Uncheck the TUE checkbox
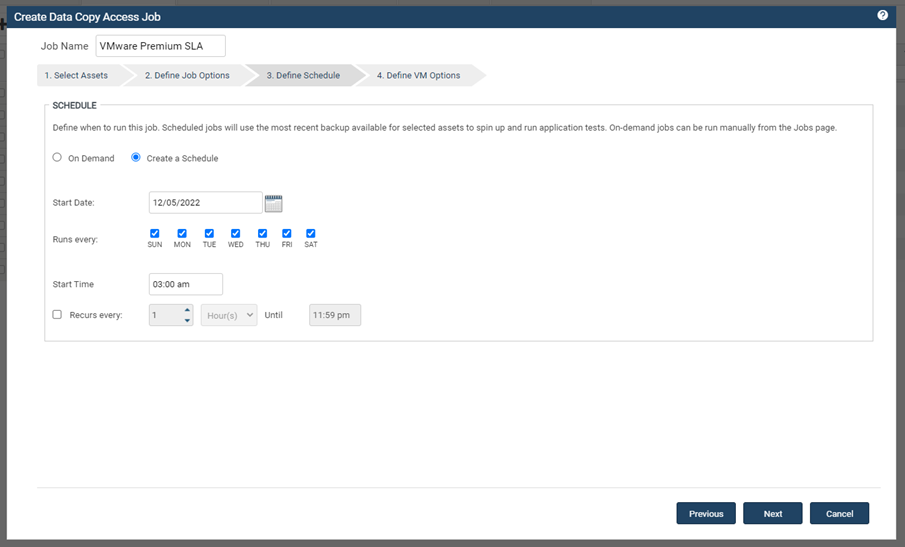The image size is (905, 547). point(209,233)
